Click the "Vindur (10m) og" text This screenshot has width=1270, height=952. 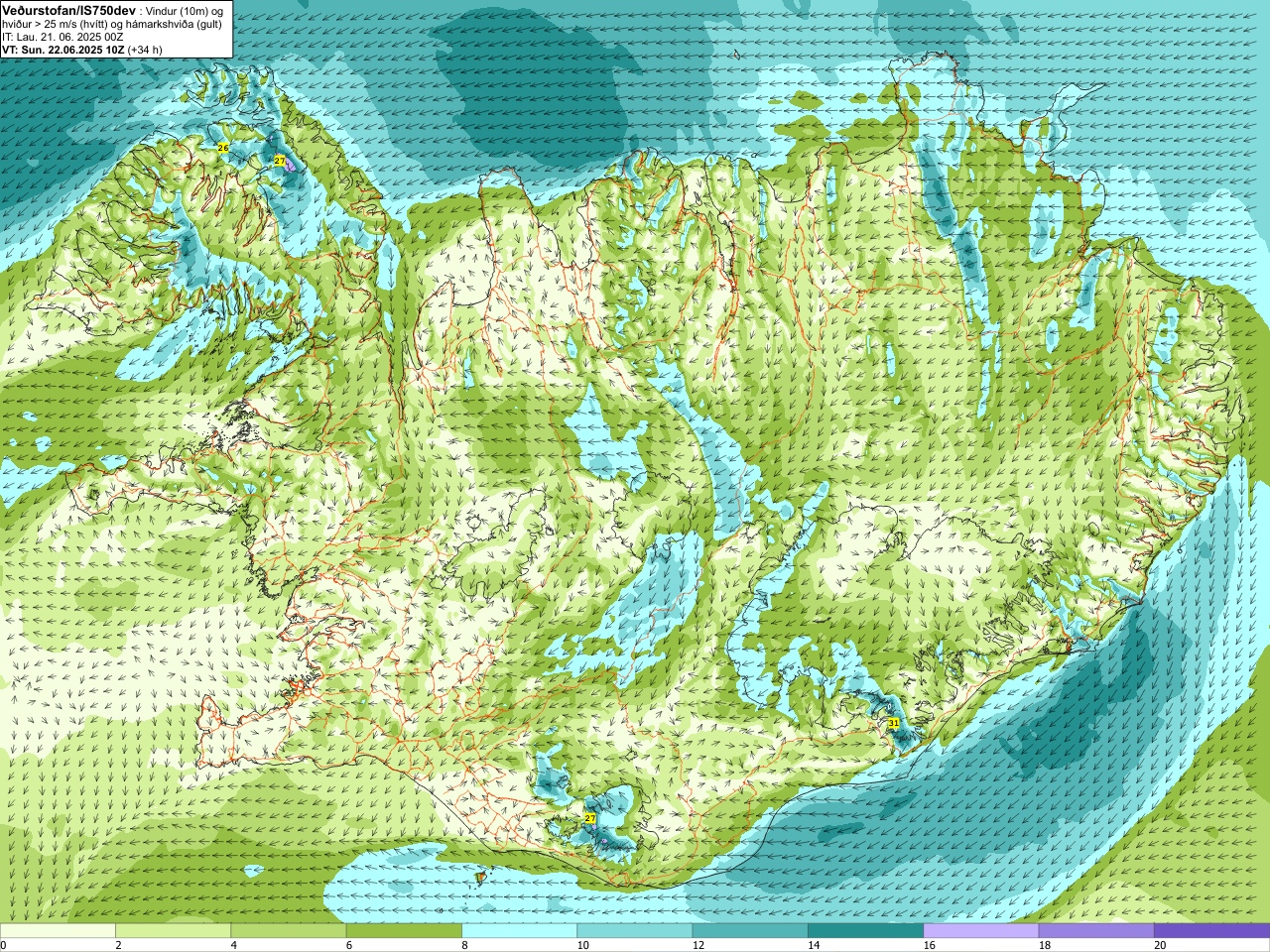(187, 11)
